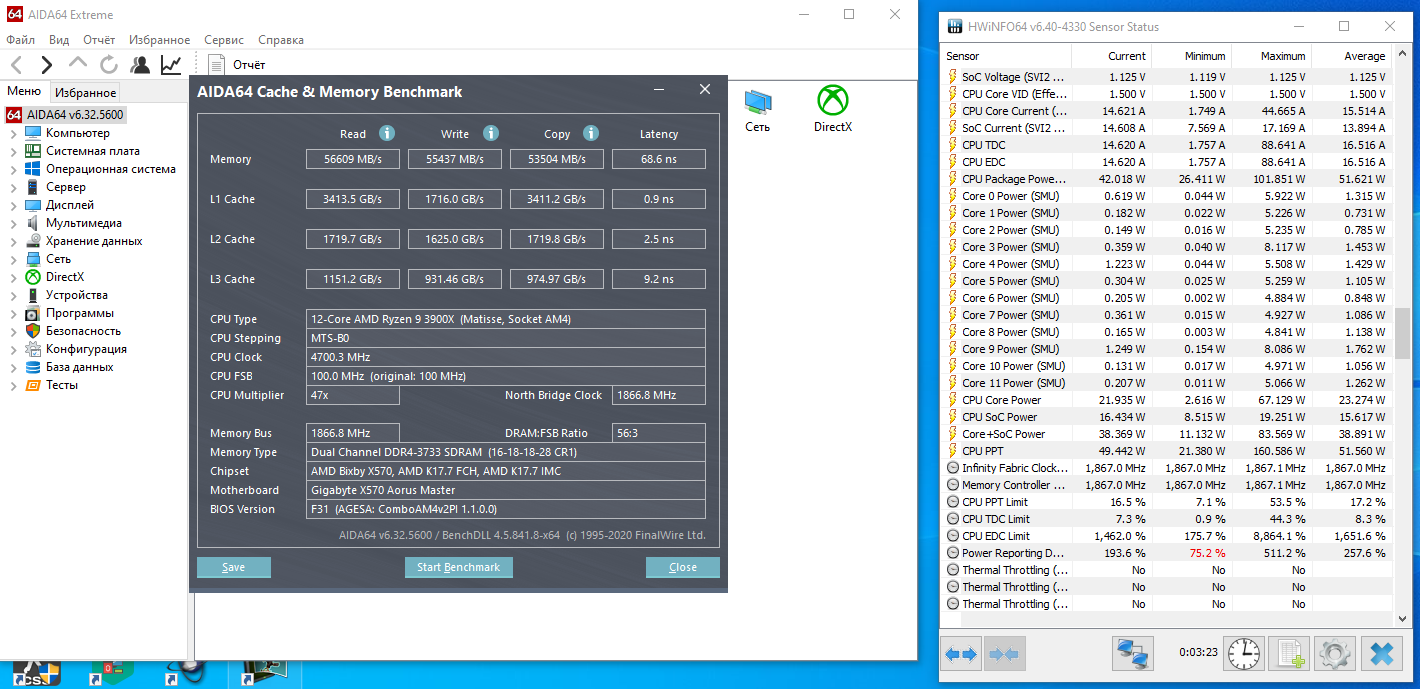Image resolution: width=1420 pixels, height=689 pixels.
Task: Open the DirectX icon in AIDA64 main pane
Action: (x=832, y=109)
